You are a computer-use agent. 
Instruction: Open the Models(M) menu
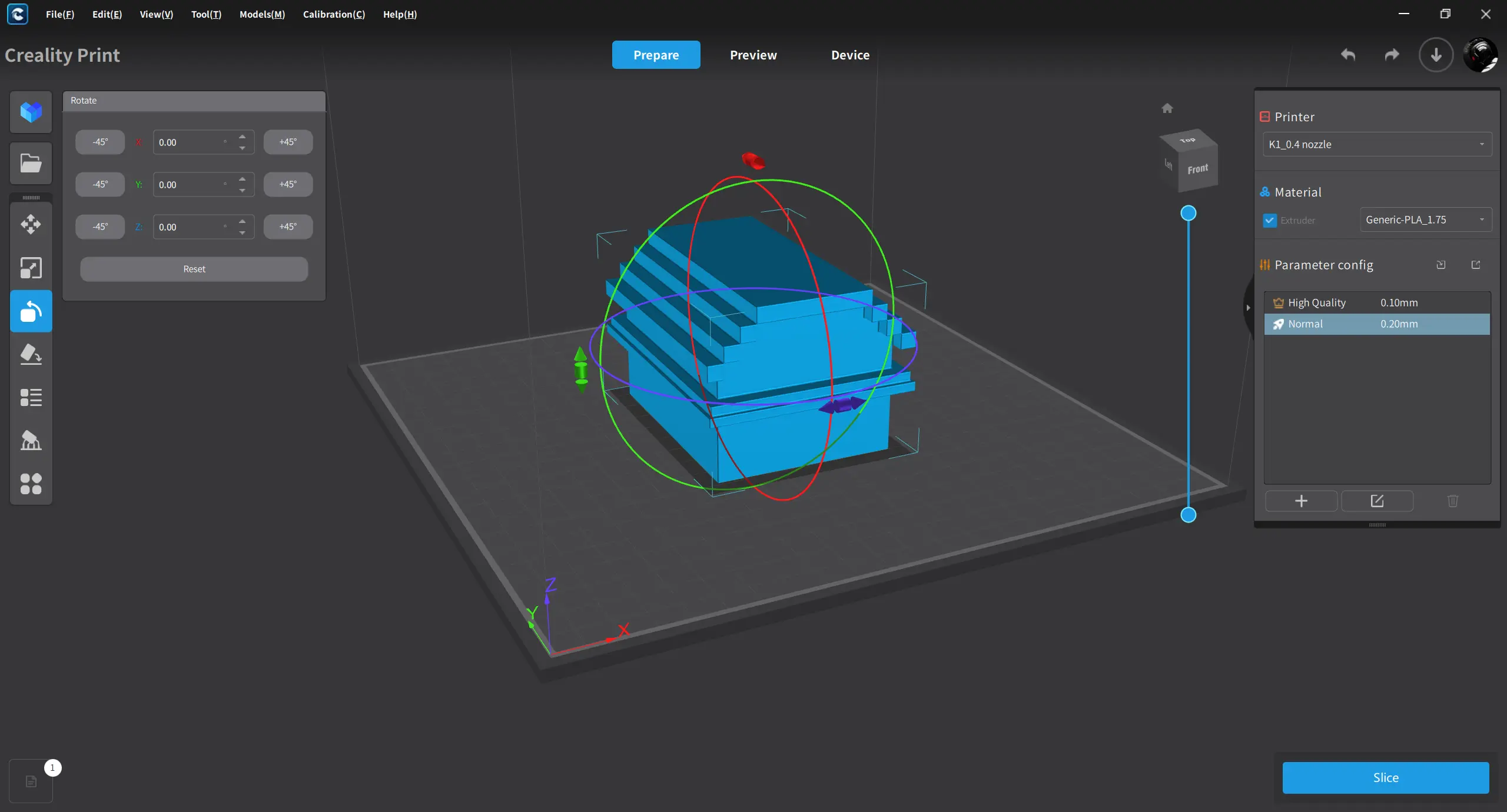(262, 14)
